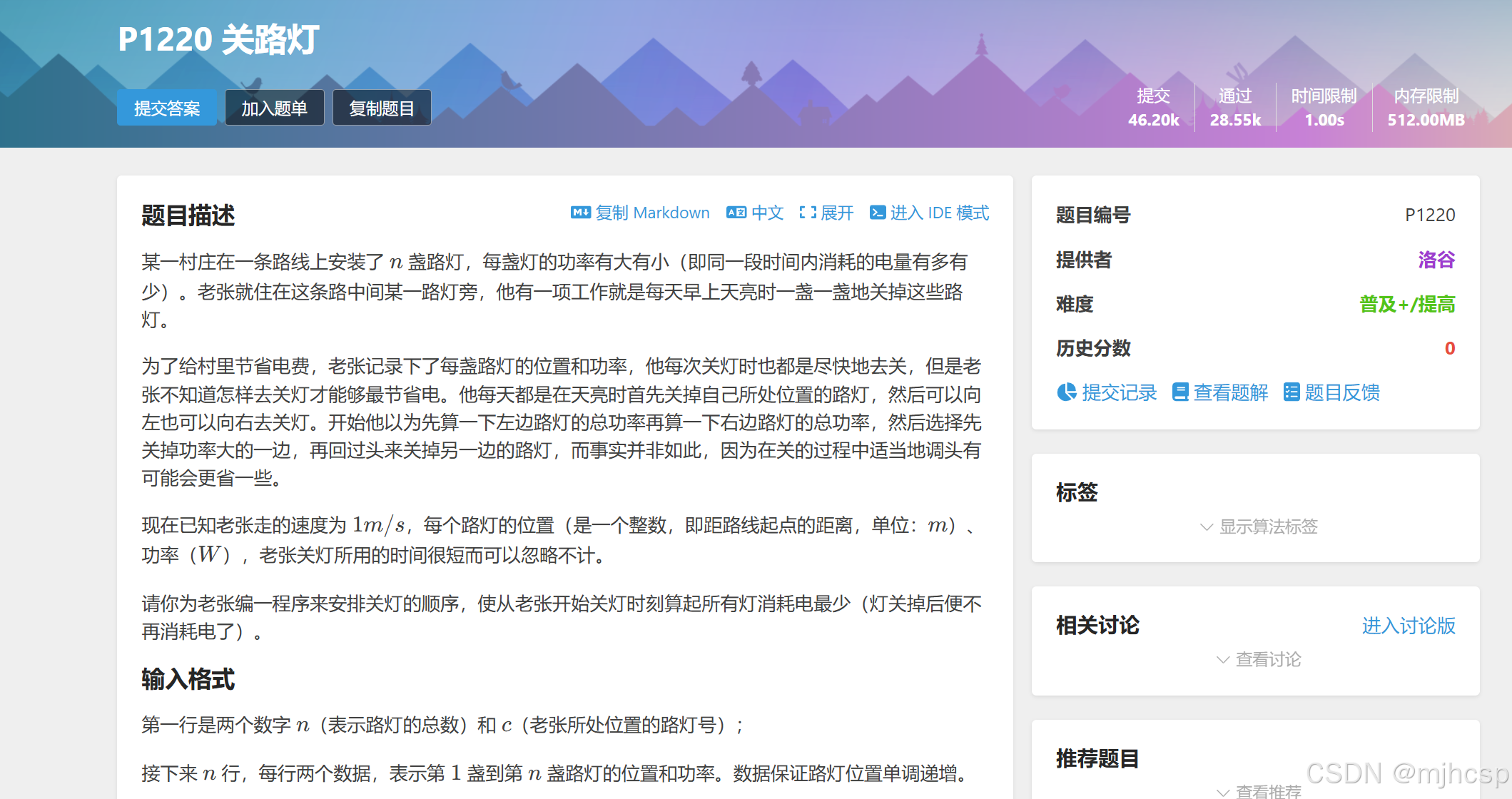Expand 显示算法标签 under 标签
The height and width of the screenshot is (799, 1512).
click(x=1259, y=526)
